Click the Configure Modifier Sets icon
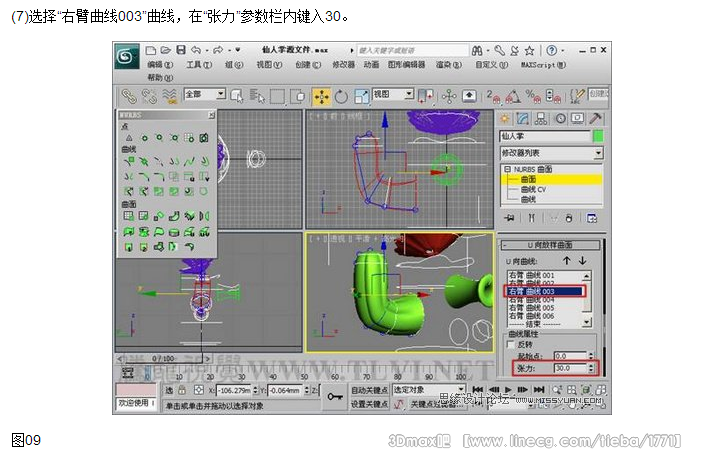710x458 pixels. [x=591, y=218]
